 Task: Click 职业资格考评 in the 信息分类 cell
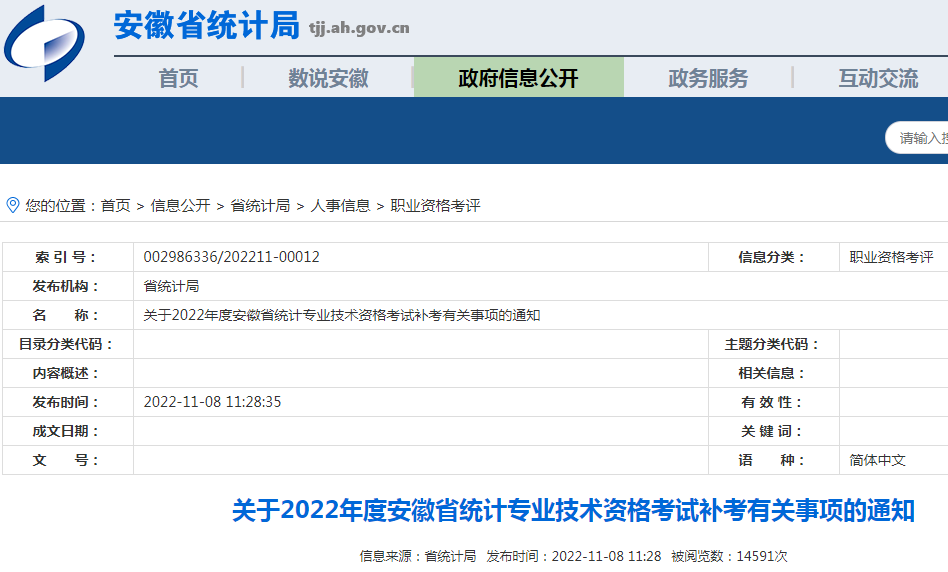click(x=891, y=257)
